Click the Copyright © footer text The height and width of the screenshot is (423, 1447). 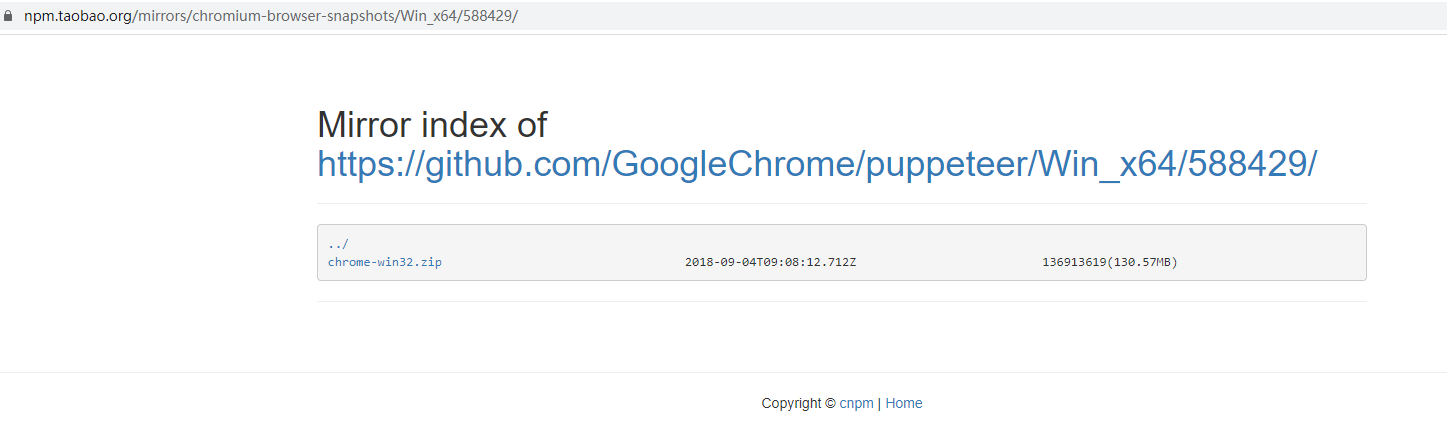(798, 403)
